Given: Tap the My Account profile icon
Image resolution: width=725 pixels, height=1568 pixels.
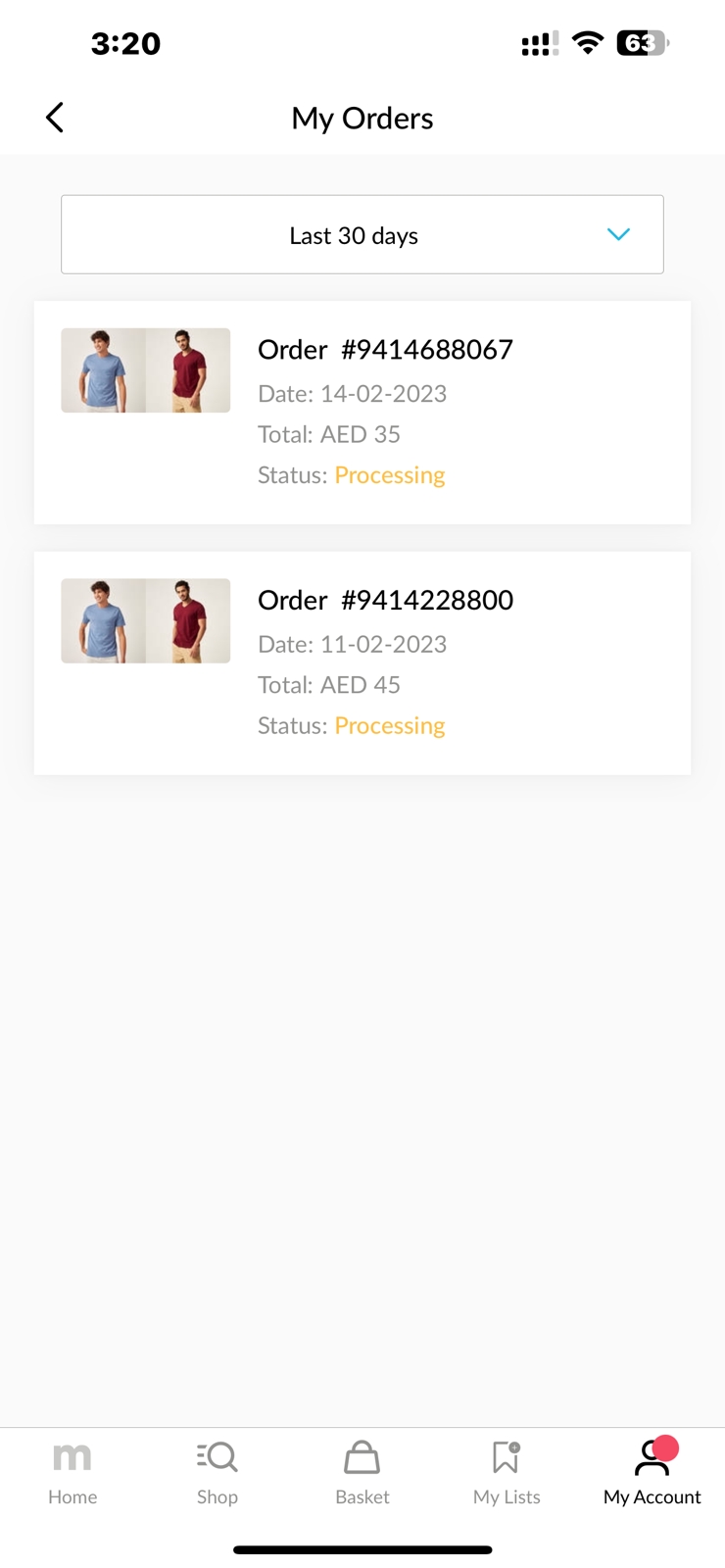Looking at the screenshot, I should (x=650, y=1460).
